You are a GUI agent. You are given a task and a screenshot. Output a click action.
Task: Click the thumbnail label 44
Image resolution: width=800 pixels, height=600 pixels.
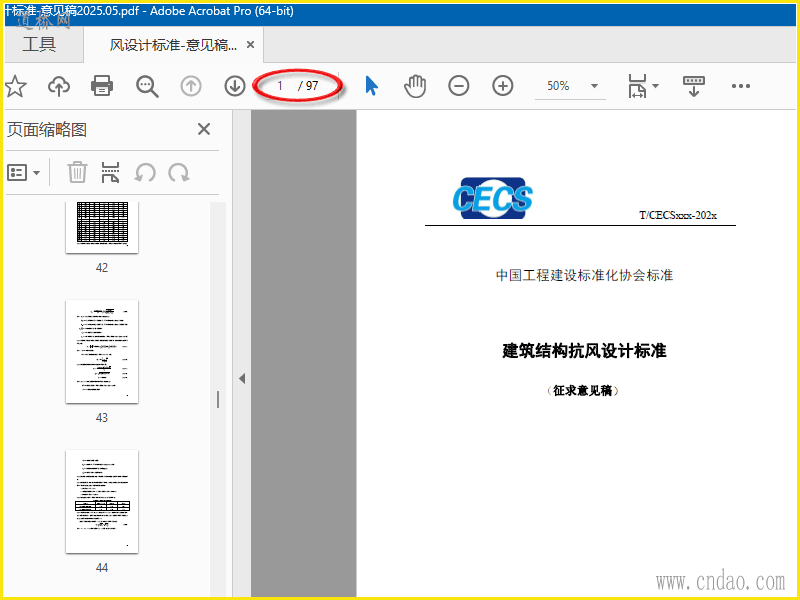[102, 568]
